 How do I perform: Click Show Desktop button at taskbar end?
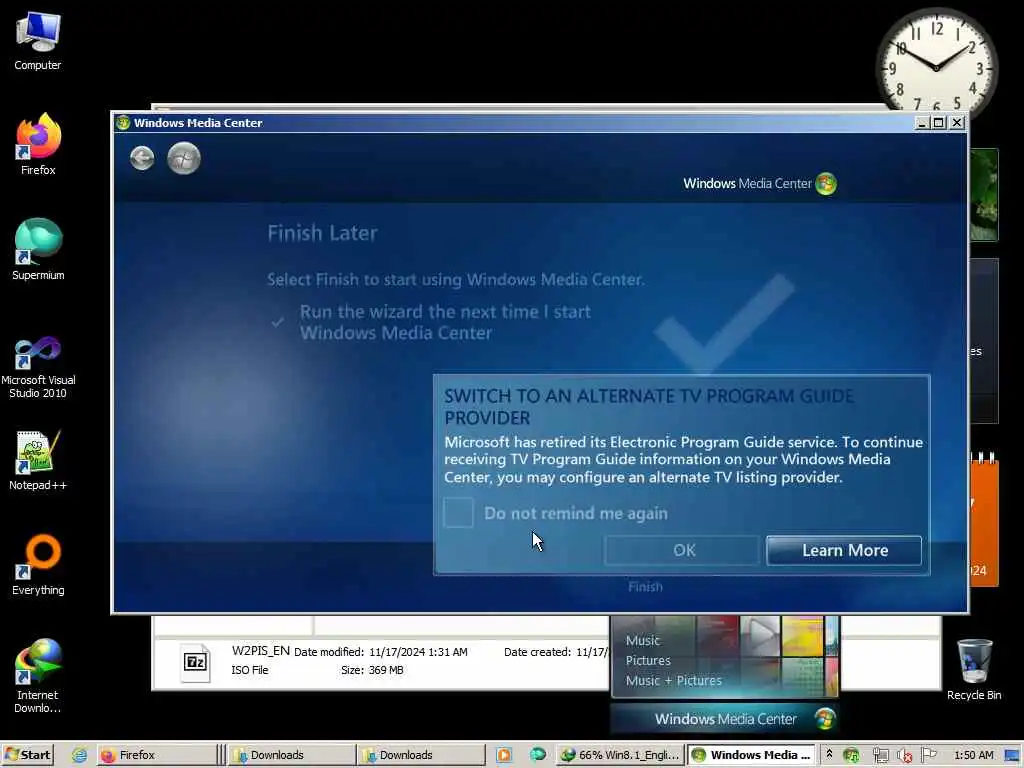pos(1013,756)
